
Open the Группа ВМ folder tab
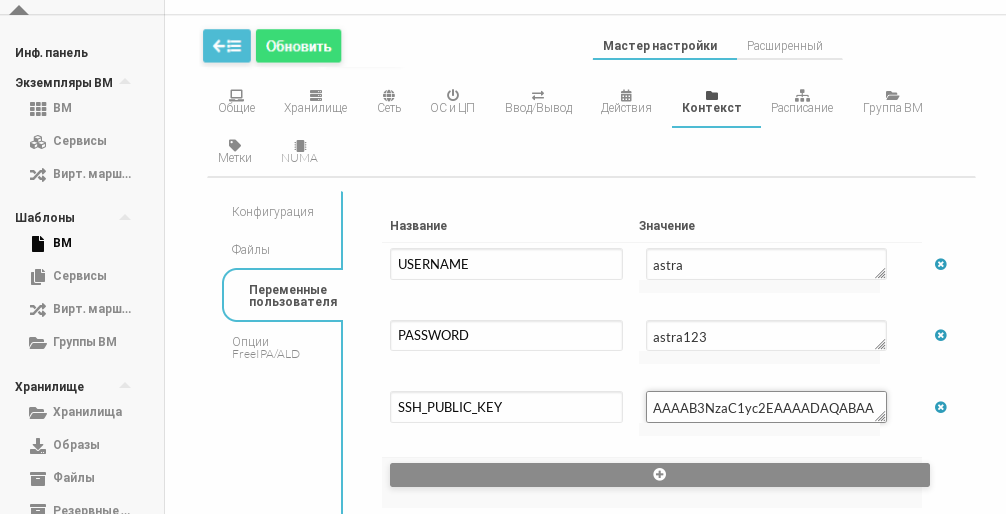tap(892, 101)
